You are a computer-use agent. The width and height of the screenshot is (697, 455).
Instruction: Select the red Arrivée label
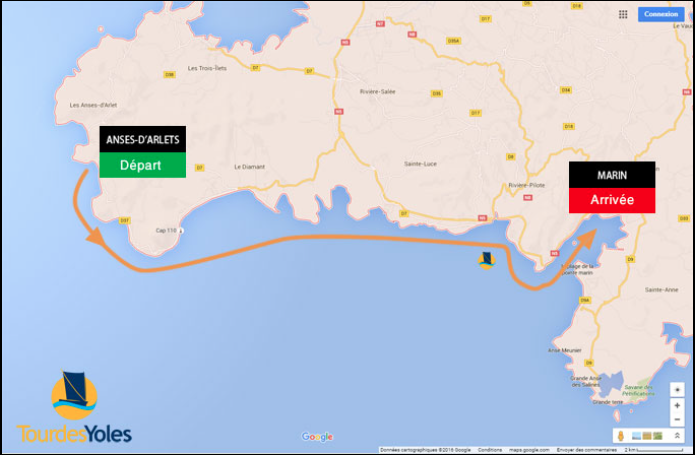pos(612,200)
